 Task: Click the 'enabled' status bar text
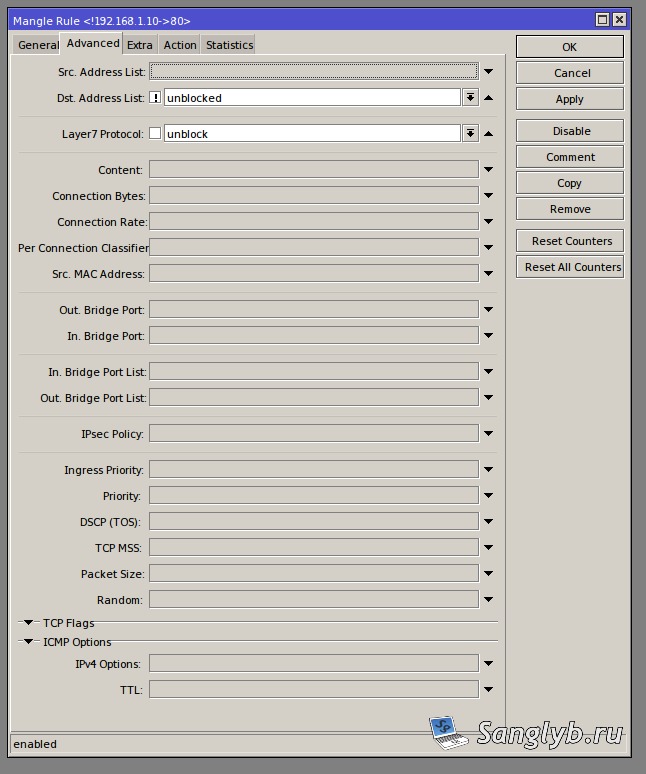pyautogui.click(x=35, y=744)
